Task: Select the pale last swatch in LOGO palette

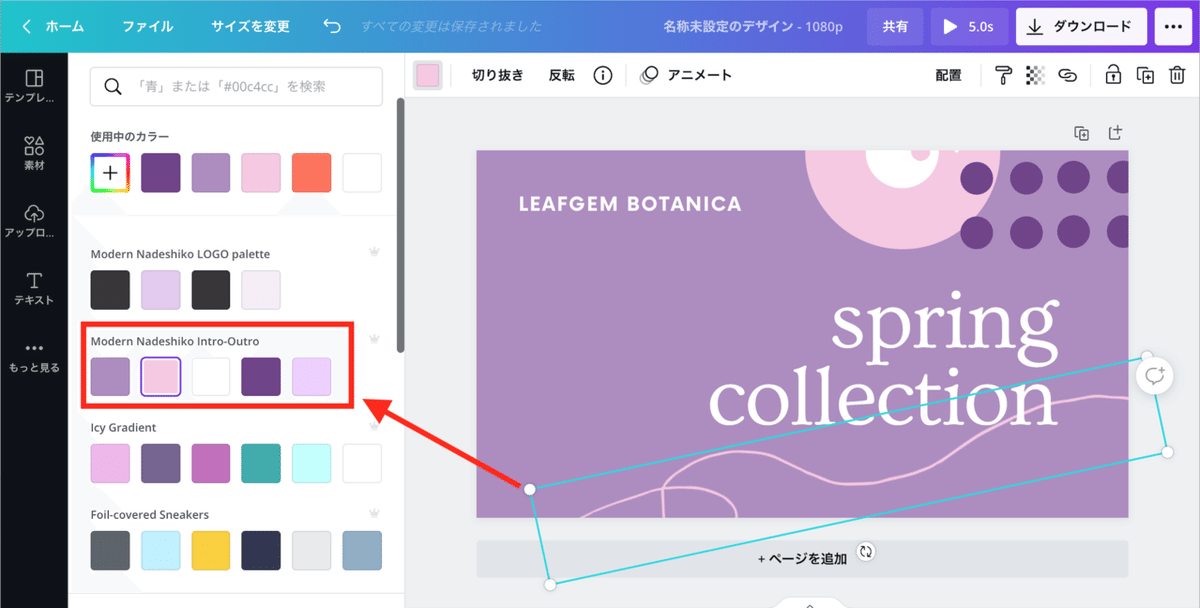Action: point(261,290)
